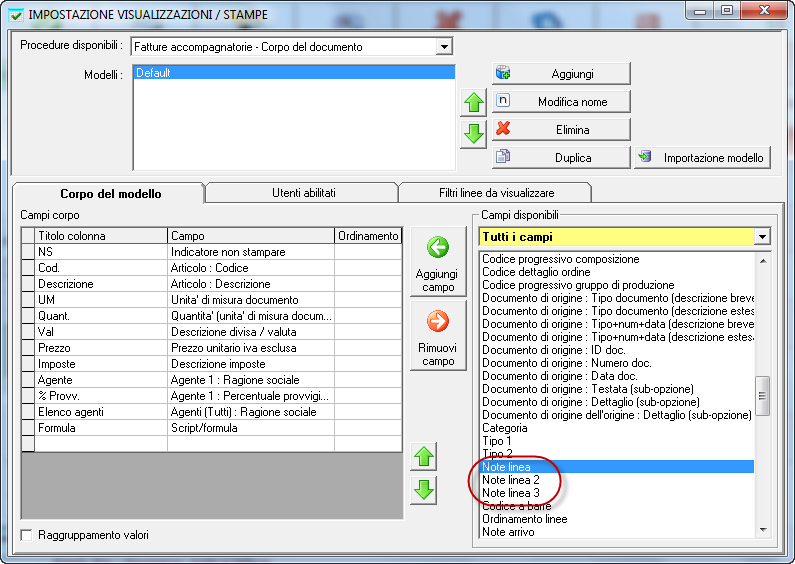
Task: Click the Importazione modello icon
Action: 645,156
